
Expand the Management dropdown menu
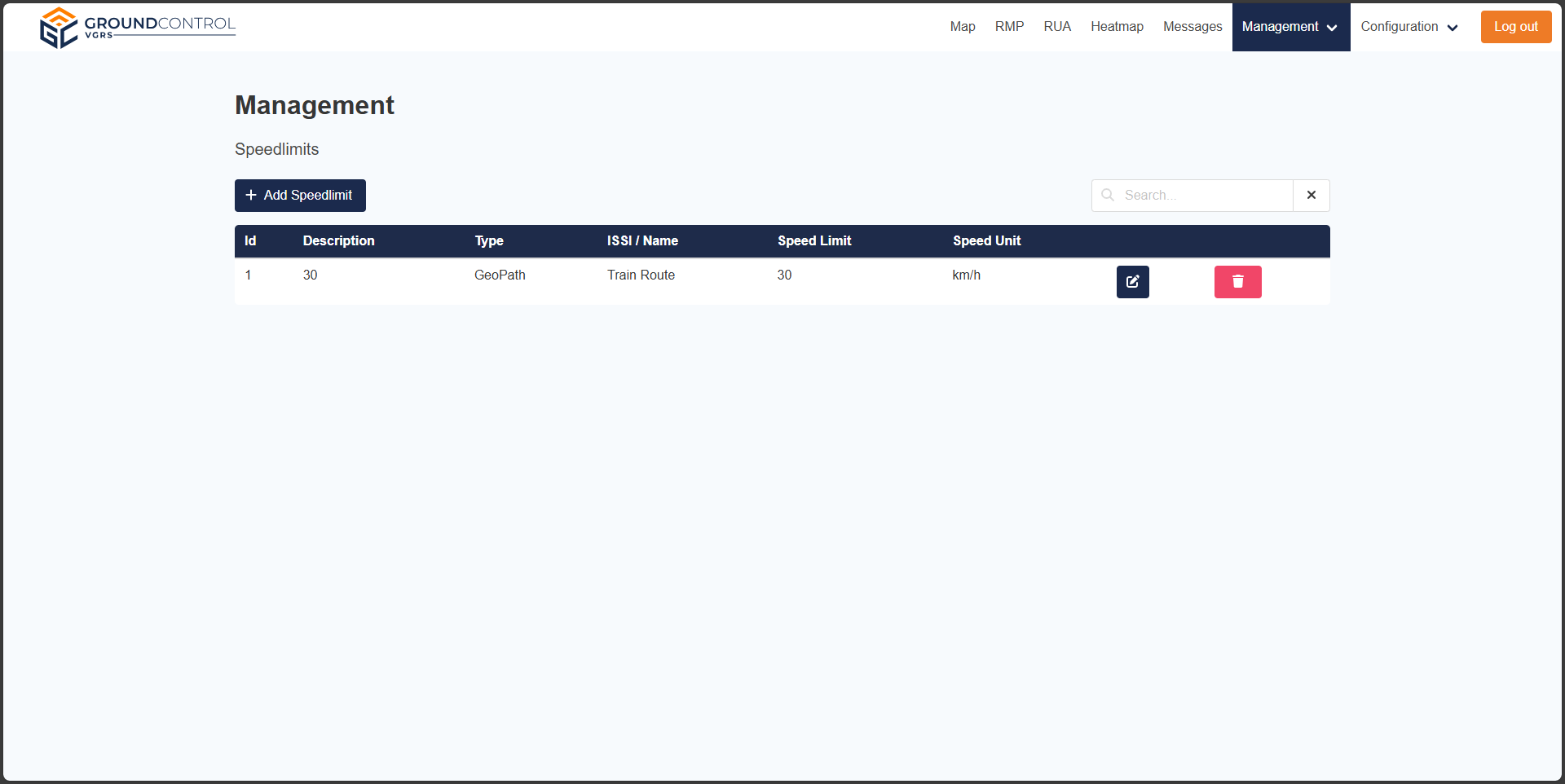[x=1290, y=27]
